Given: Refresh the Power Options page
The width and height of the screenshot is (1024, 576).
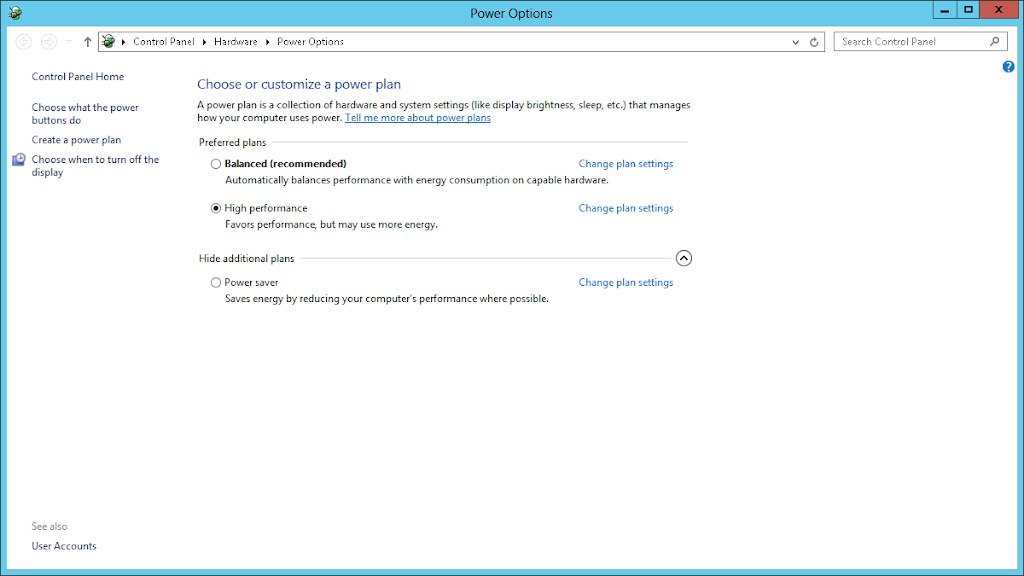Looking at the screenshot, I should [814, 42].
